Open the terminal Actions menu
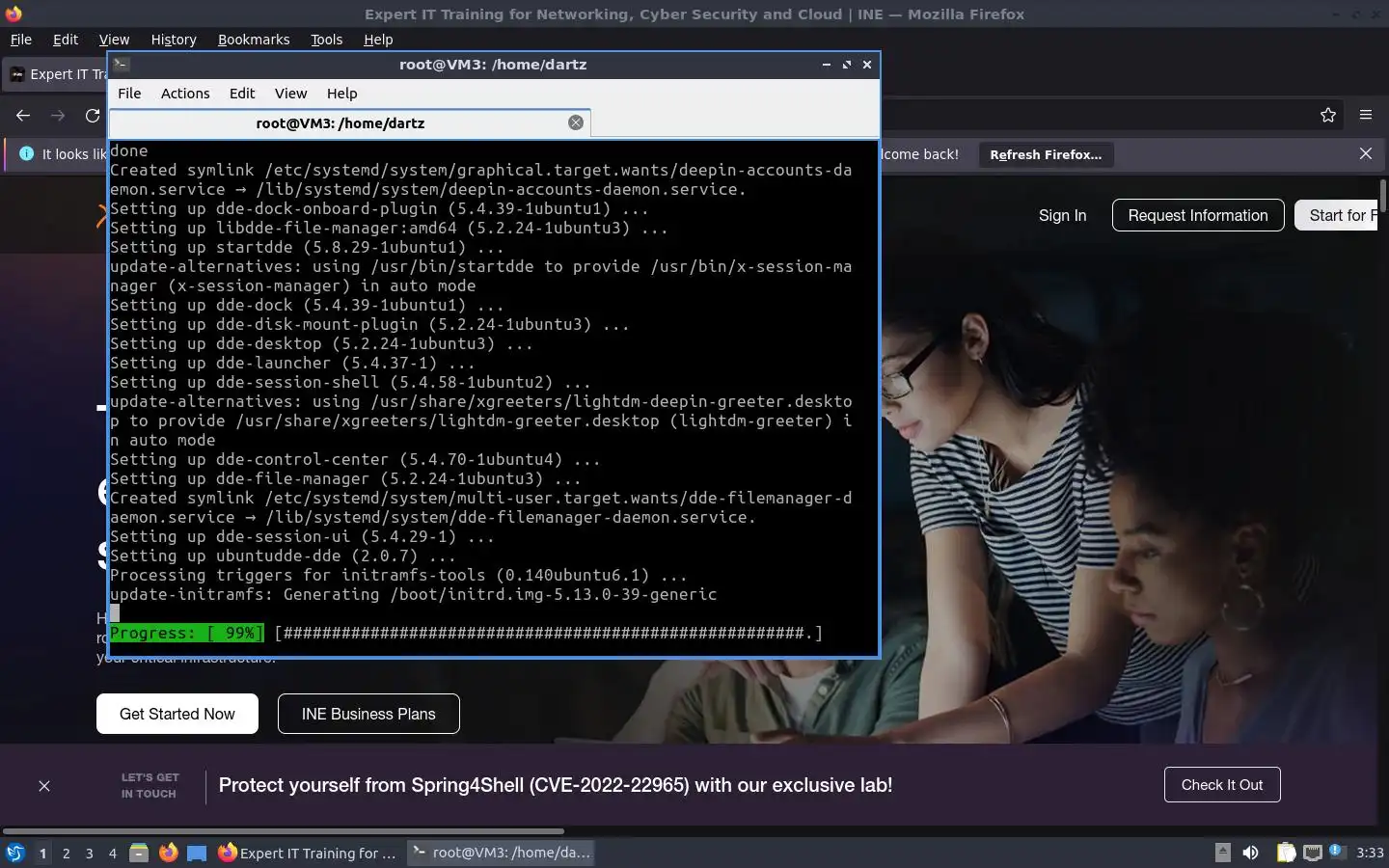This screenshot has width=1389, height=868. pyautogui.click(x=185, y=94)
